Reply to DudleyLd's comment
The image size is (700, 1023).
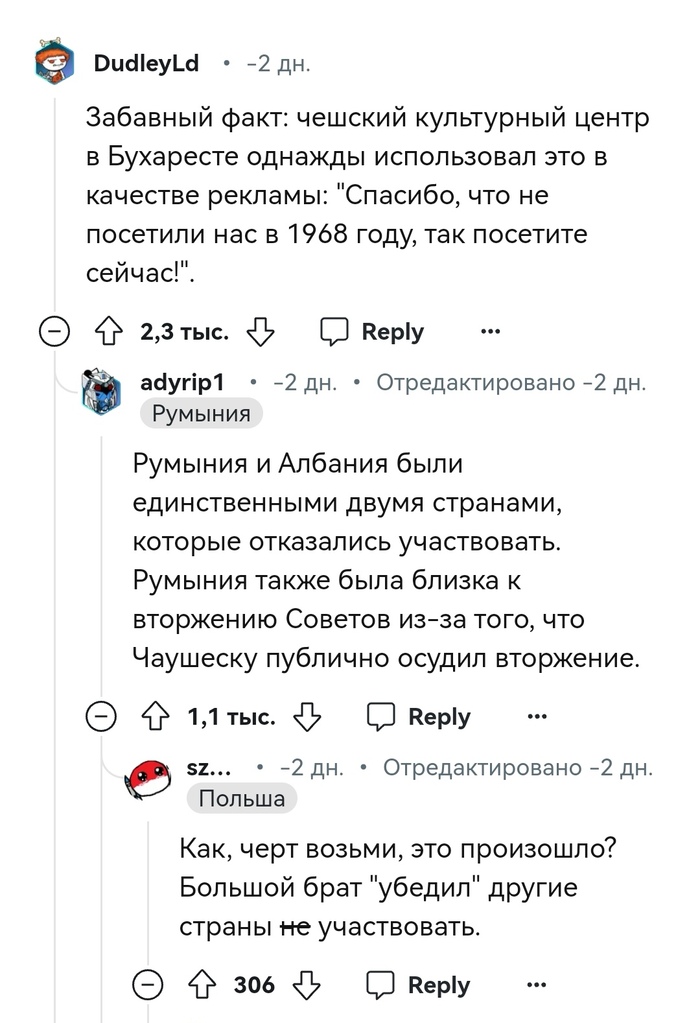372,332
